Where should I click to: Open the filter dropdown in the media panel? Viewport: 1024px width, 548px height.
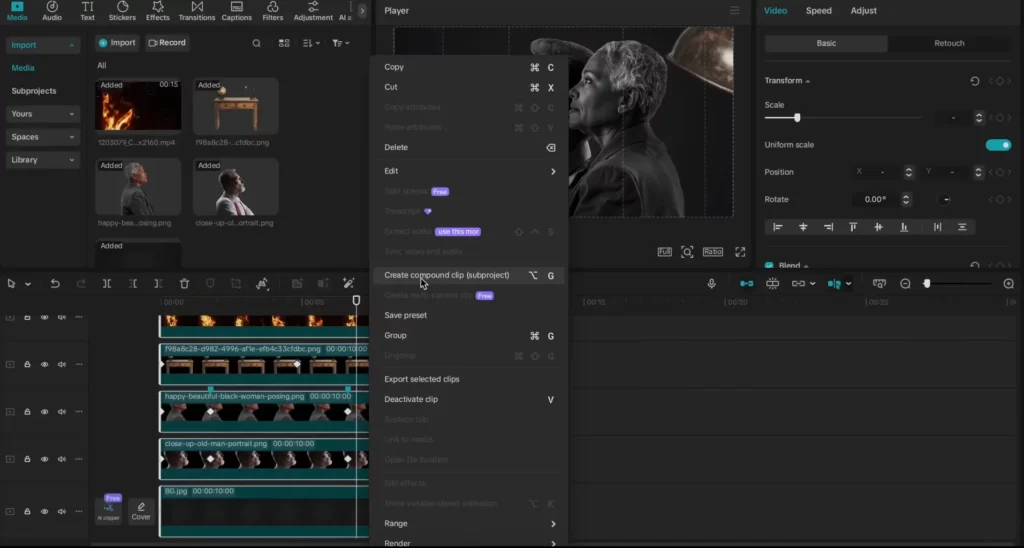point(340,43)
